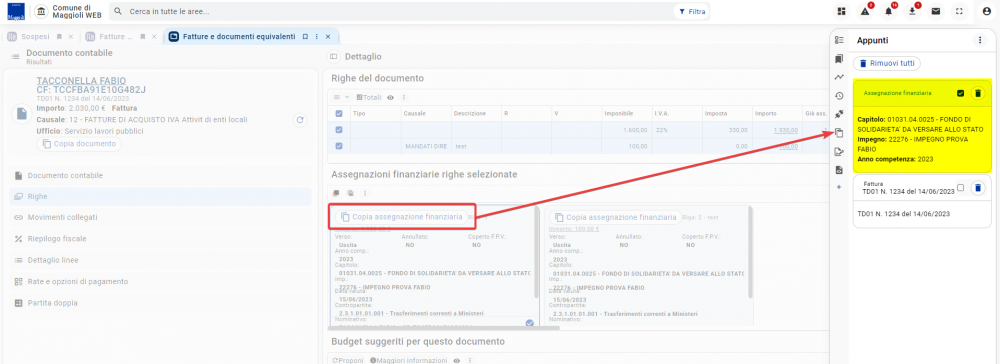Viewport: 1000px width, 364px height.
Task: Open three-dot menu in Budget suggeriti toolbar
Action: click(469, 360)
